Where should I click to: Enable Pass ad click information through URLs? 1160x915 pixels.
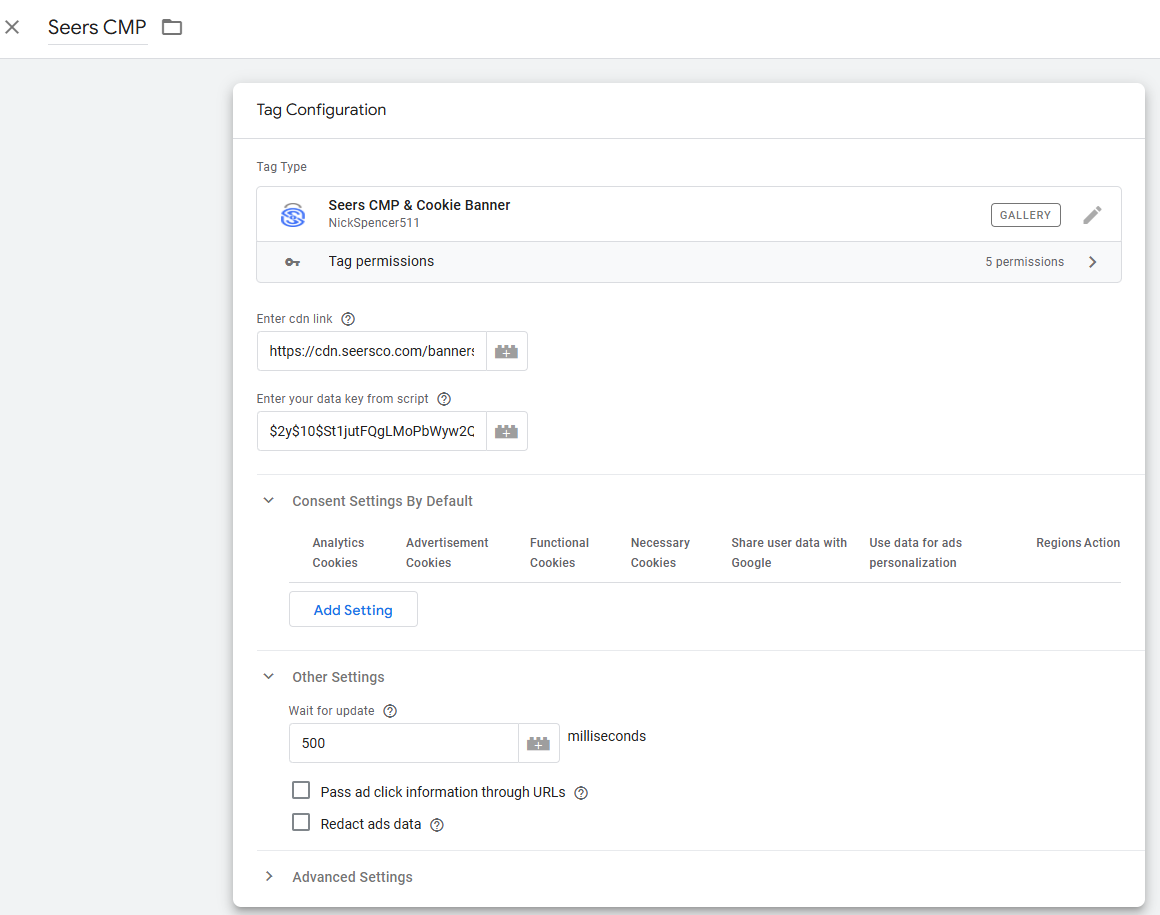pos(301,791)
